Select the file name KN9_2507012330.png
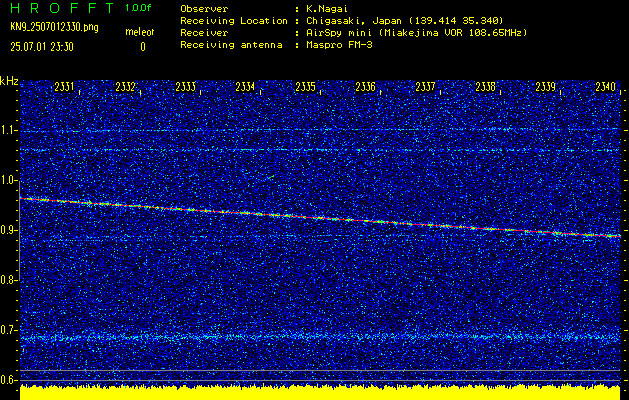Image resolution: width=629 pixels, height=400 pixels. point(54,28)
